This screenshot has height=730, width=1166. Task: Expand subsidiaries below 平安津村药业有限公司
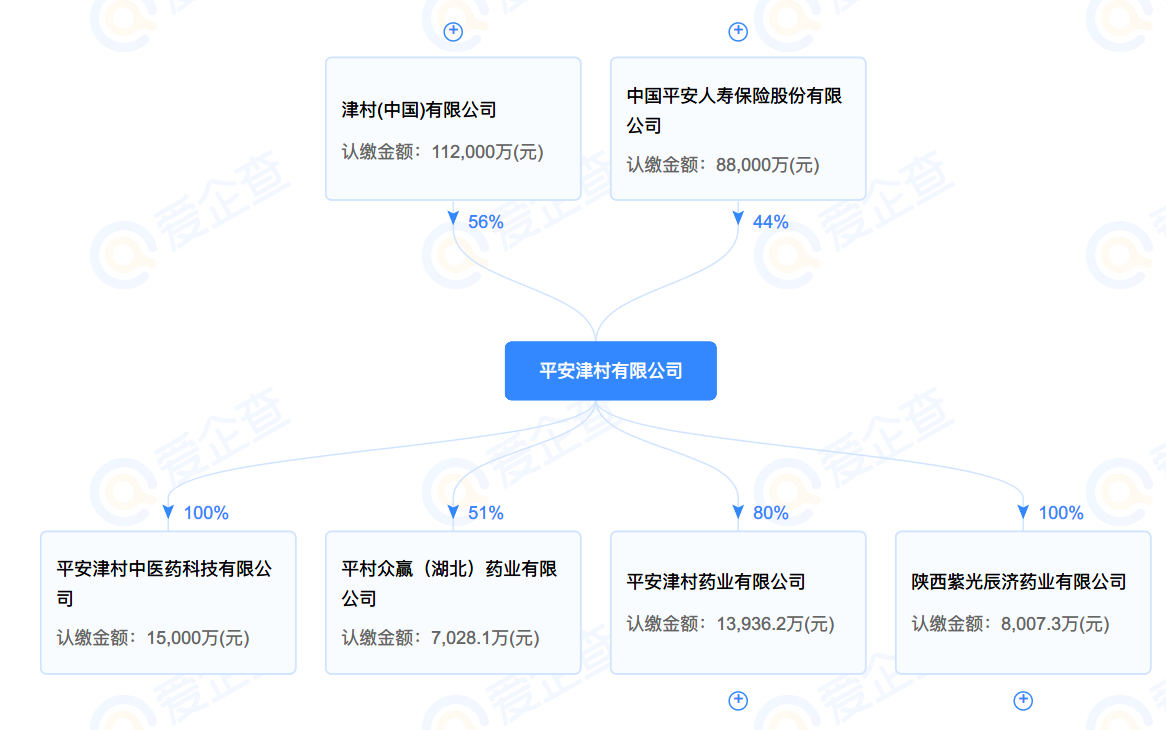[x=738, y=700]
